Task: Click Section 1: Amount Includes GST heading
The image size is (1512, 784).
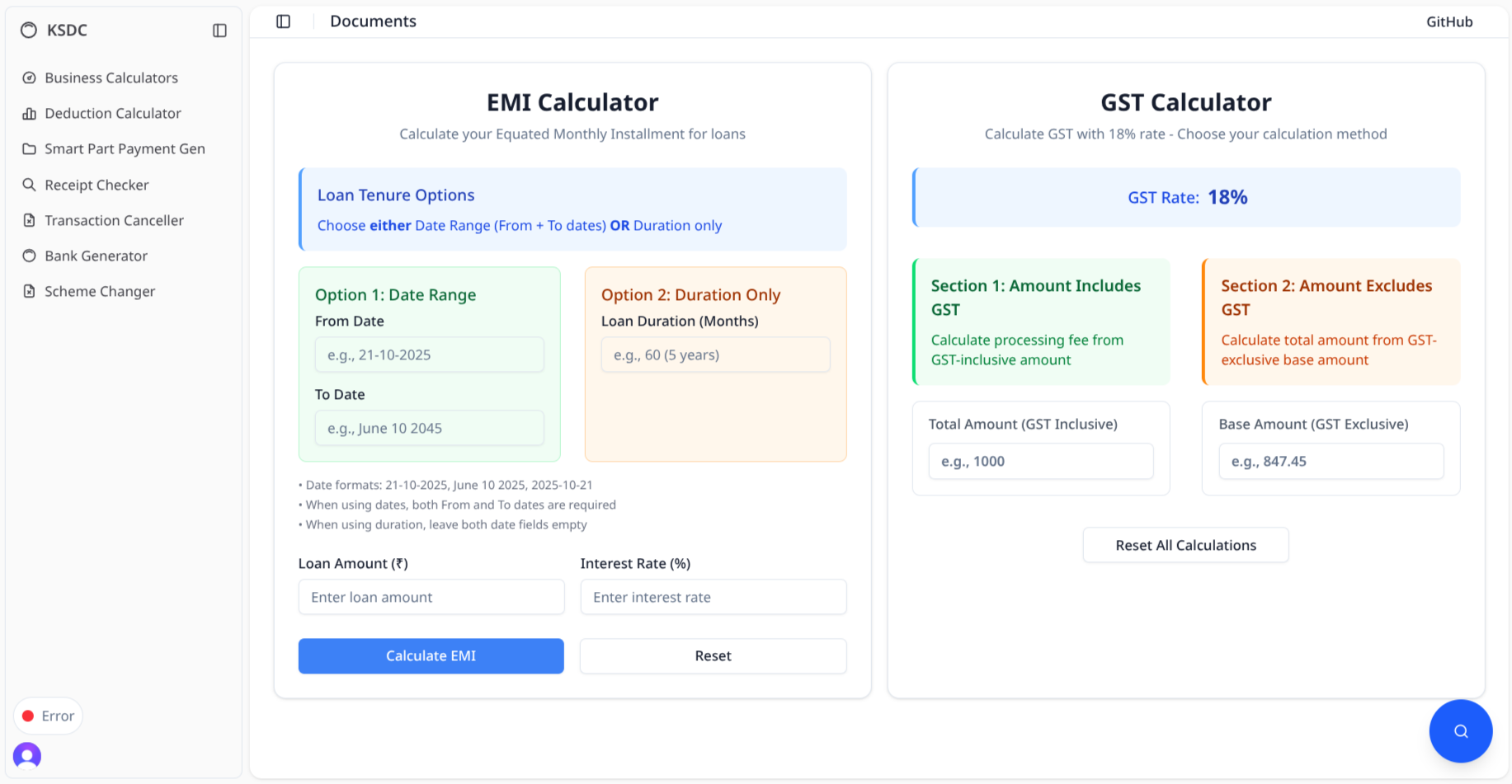Action: [1036, 298]
